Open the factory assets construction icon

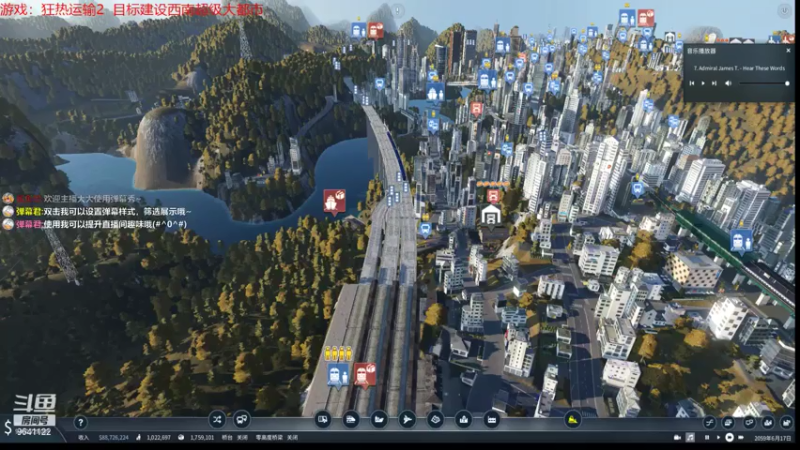point(491,420)
